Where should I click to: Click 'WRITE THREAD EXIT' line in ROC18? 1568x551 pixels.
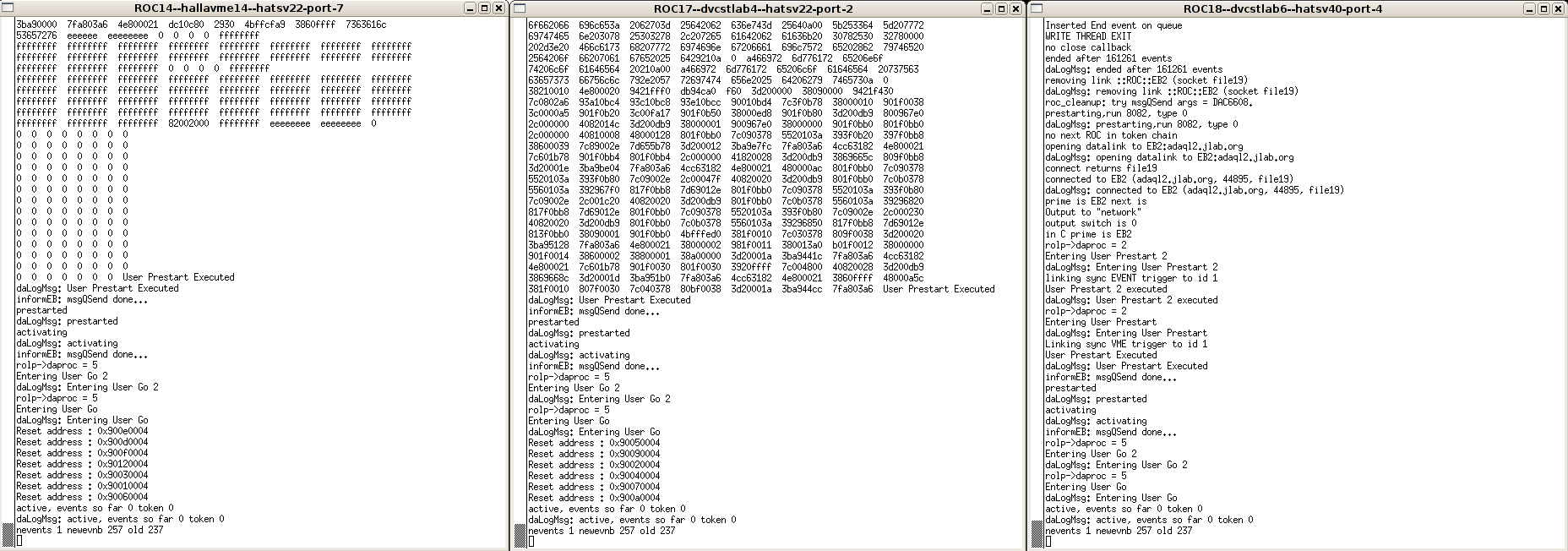(x=1088, y=36)
